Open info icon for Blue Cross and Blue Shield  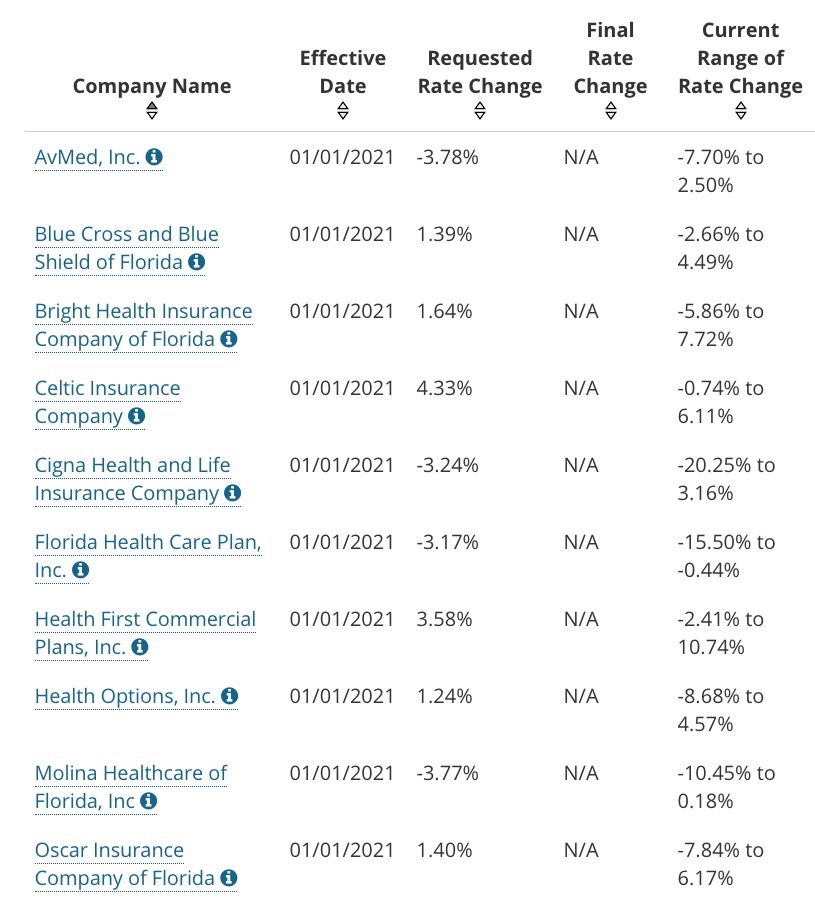196,262
